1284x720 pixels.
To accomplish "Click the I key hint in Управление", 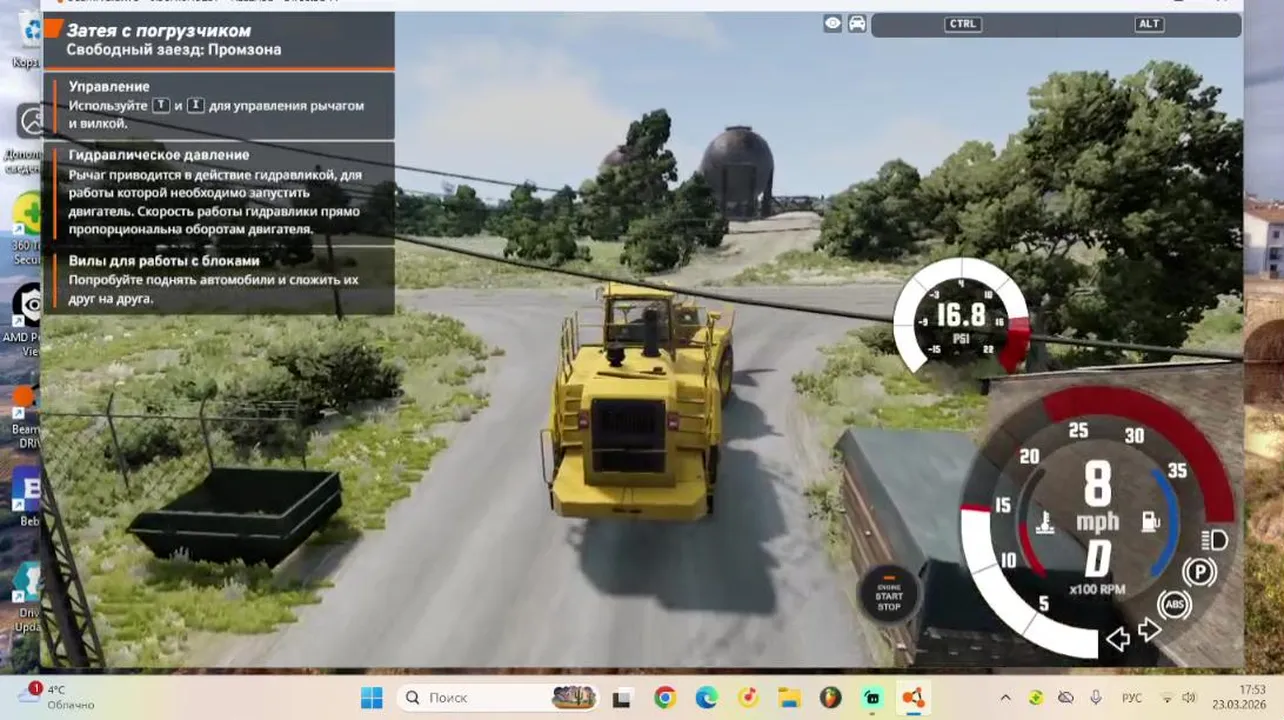I will [x=196, y=105].
